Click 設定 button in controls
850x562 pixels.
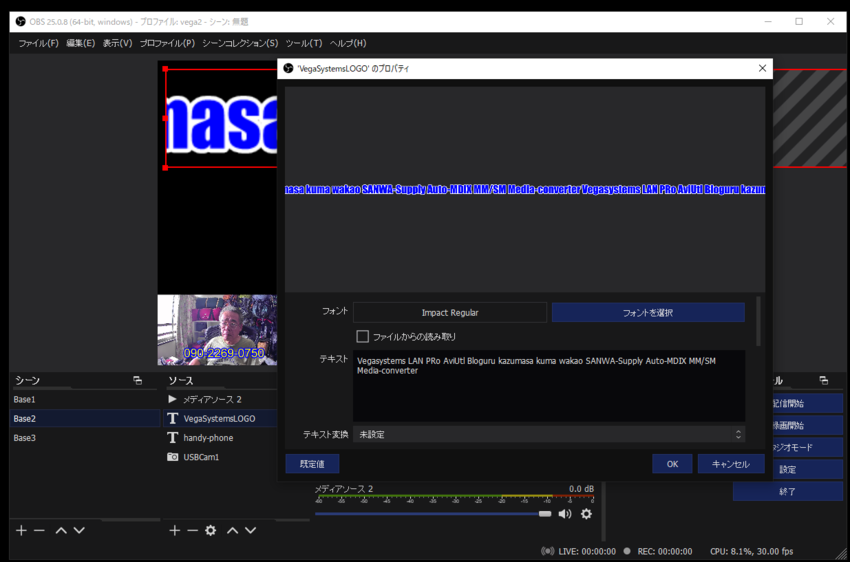[x=808, y=469]
